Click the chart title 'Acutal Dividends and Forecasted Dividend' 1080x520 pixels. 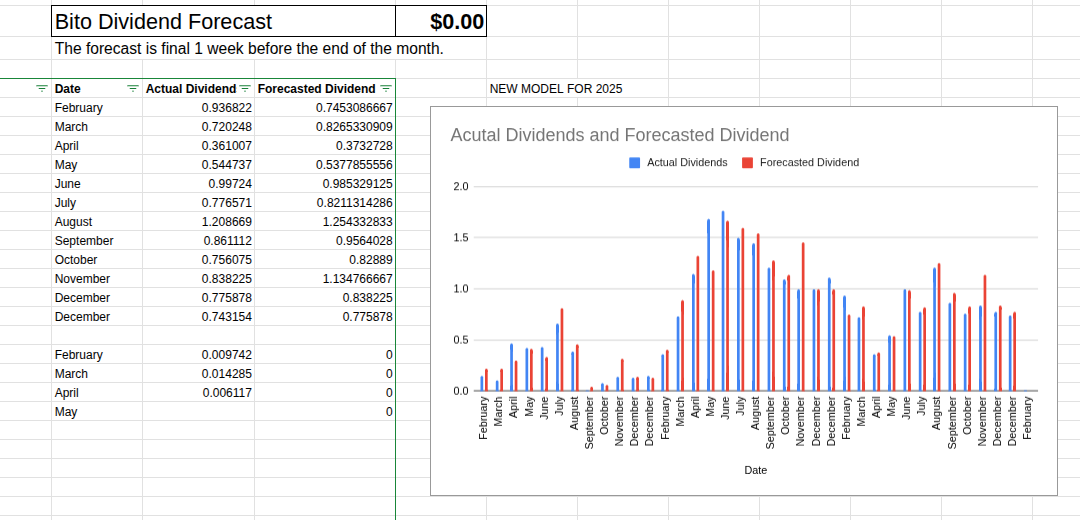[x=620, y=135]
